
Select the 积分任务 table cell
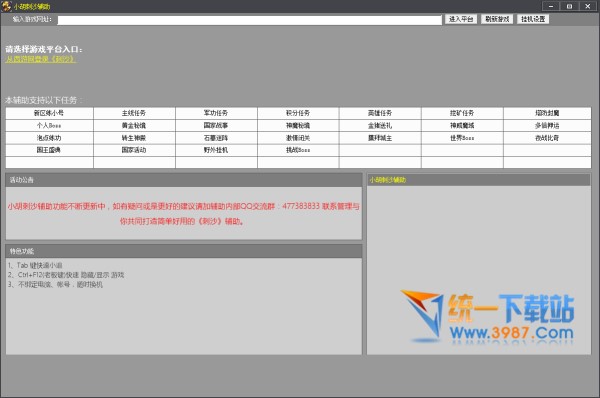298,113
